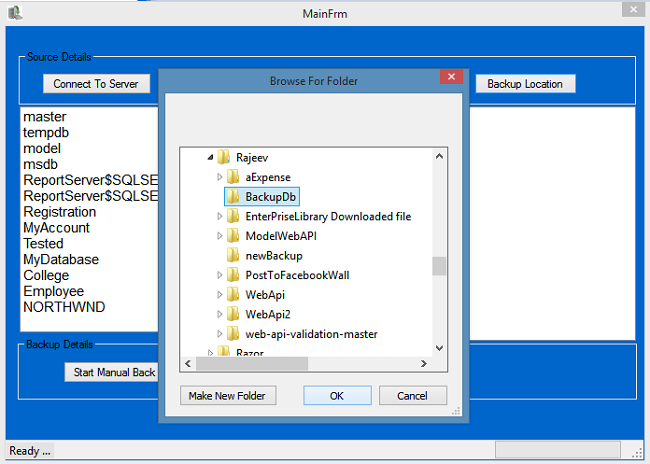Screen dimensions: 650x464
Task: Expand the Razor folder
Action: click(x=211, y=353)
